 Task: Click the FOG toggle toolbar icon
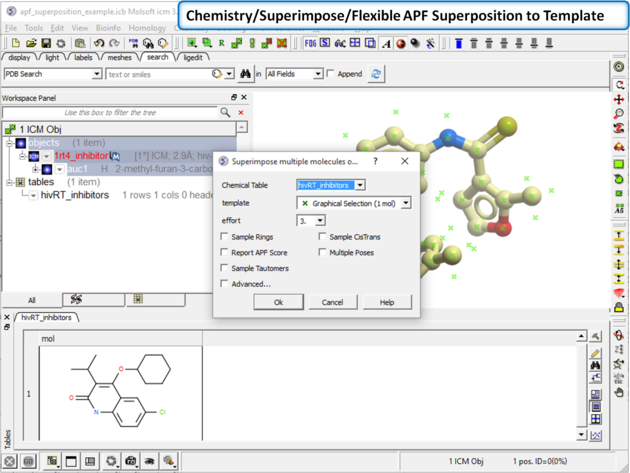pyautogui.click(x=310, y=44)
